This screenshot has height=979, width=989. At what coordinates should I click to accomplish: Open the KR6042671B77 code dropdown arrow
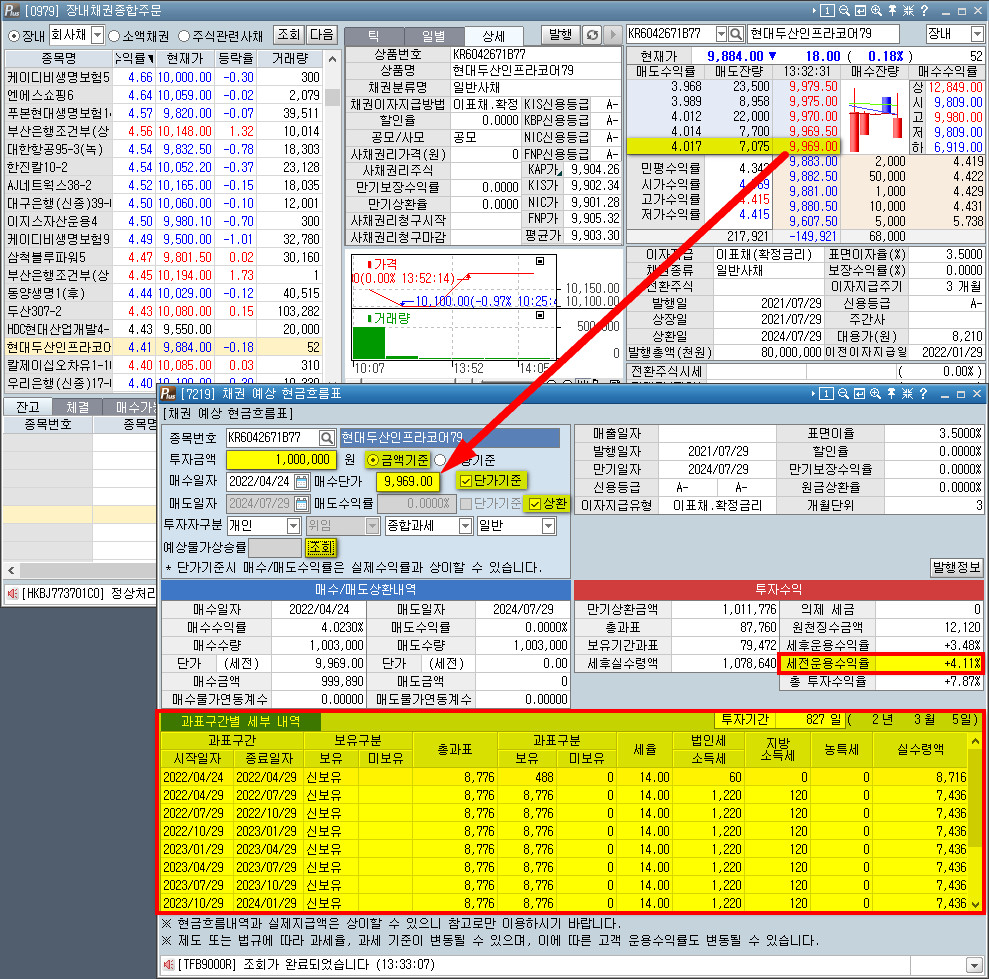click(722, 33)
